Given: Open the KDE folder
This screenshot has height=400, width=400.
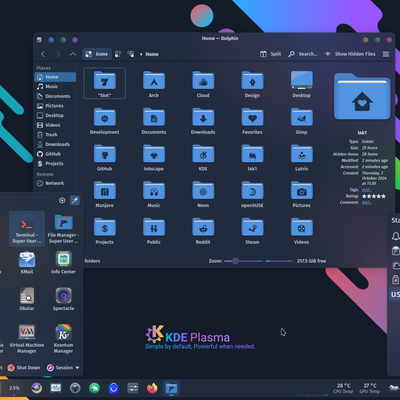Looking at the screenshot, I should (x=203, y=157).
